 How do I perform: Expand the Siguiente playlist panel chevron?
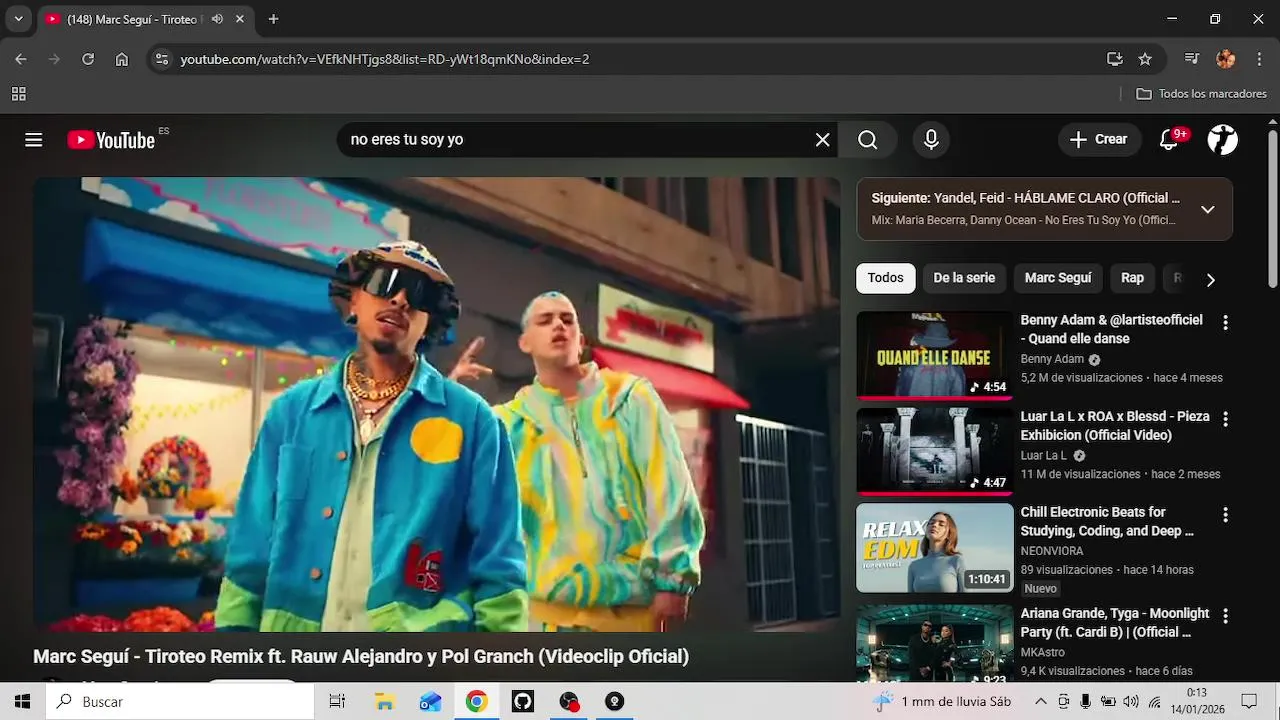tap(1207, 209)
